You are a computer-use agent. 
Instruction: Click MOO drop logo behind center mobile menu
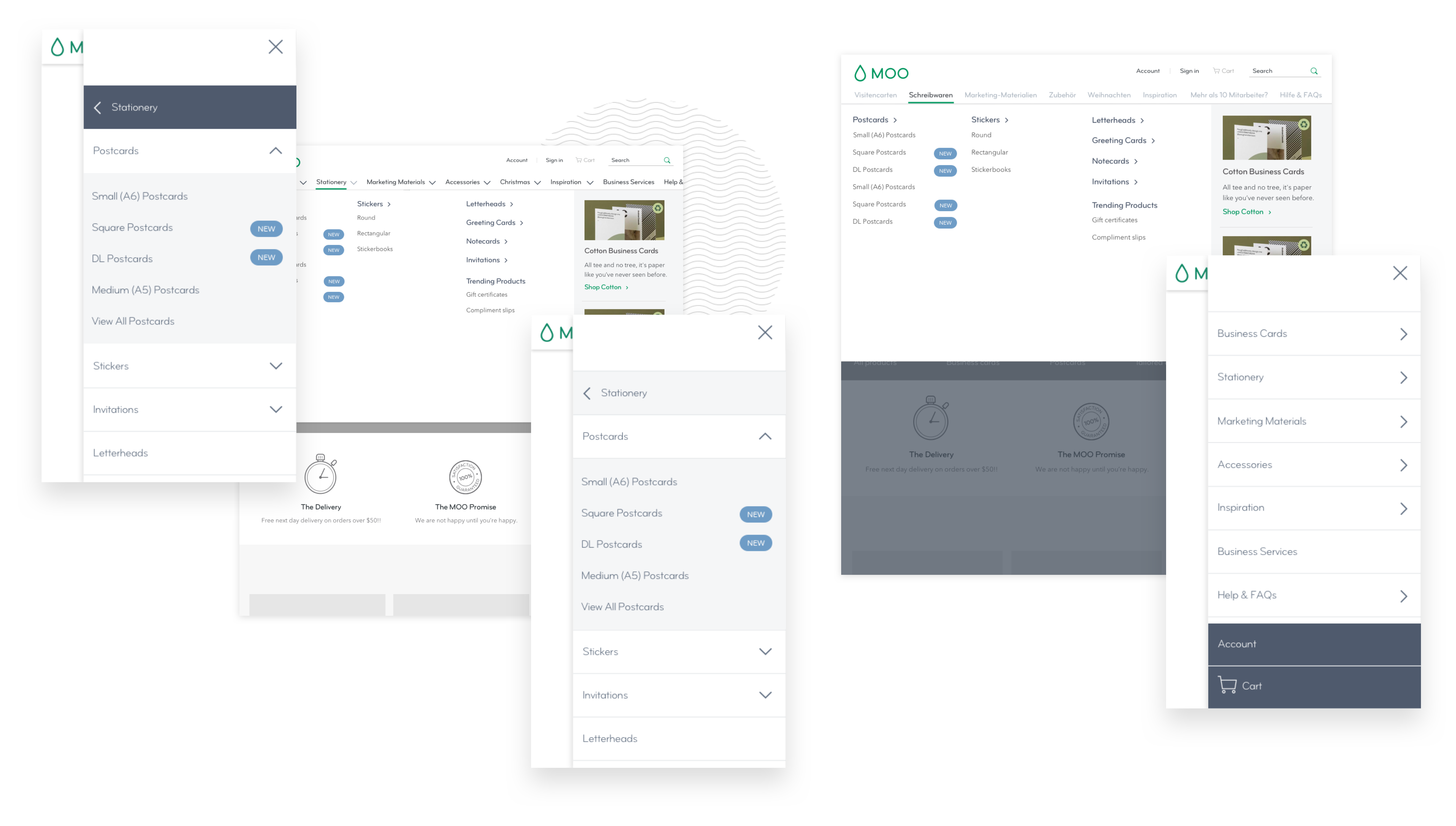tap(547, 333)
